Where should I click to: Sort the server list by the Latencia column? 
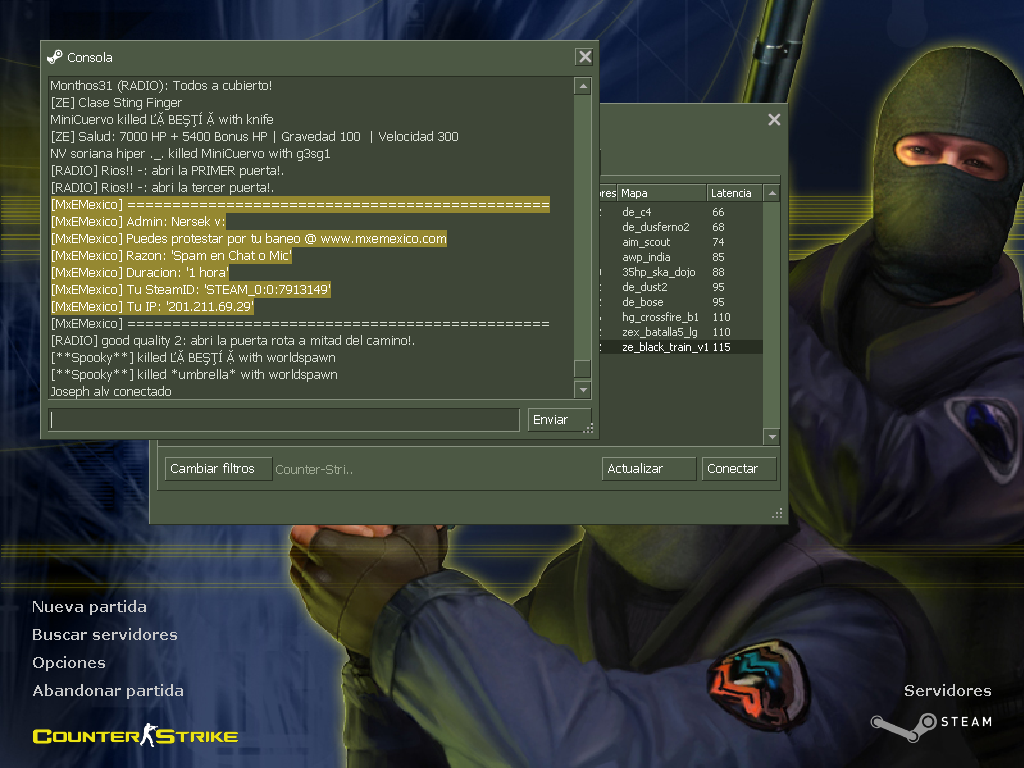[x=733, y=193]
